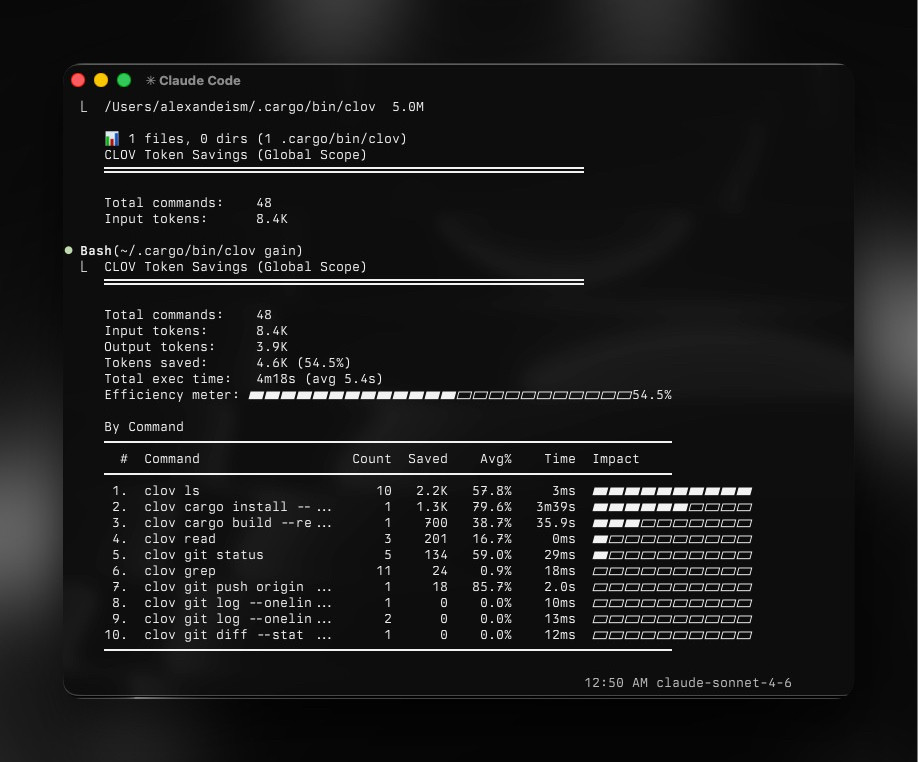Click the bar chart emoji before '1 files'
This screenshot has width=918, height=762.
pos(111,139)
